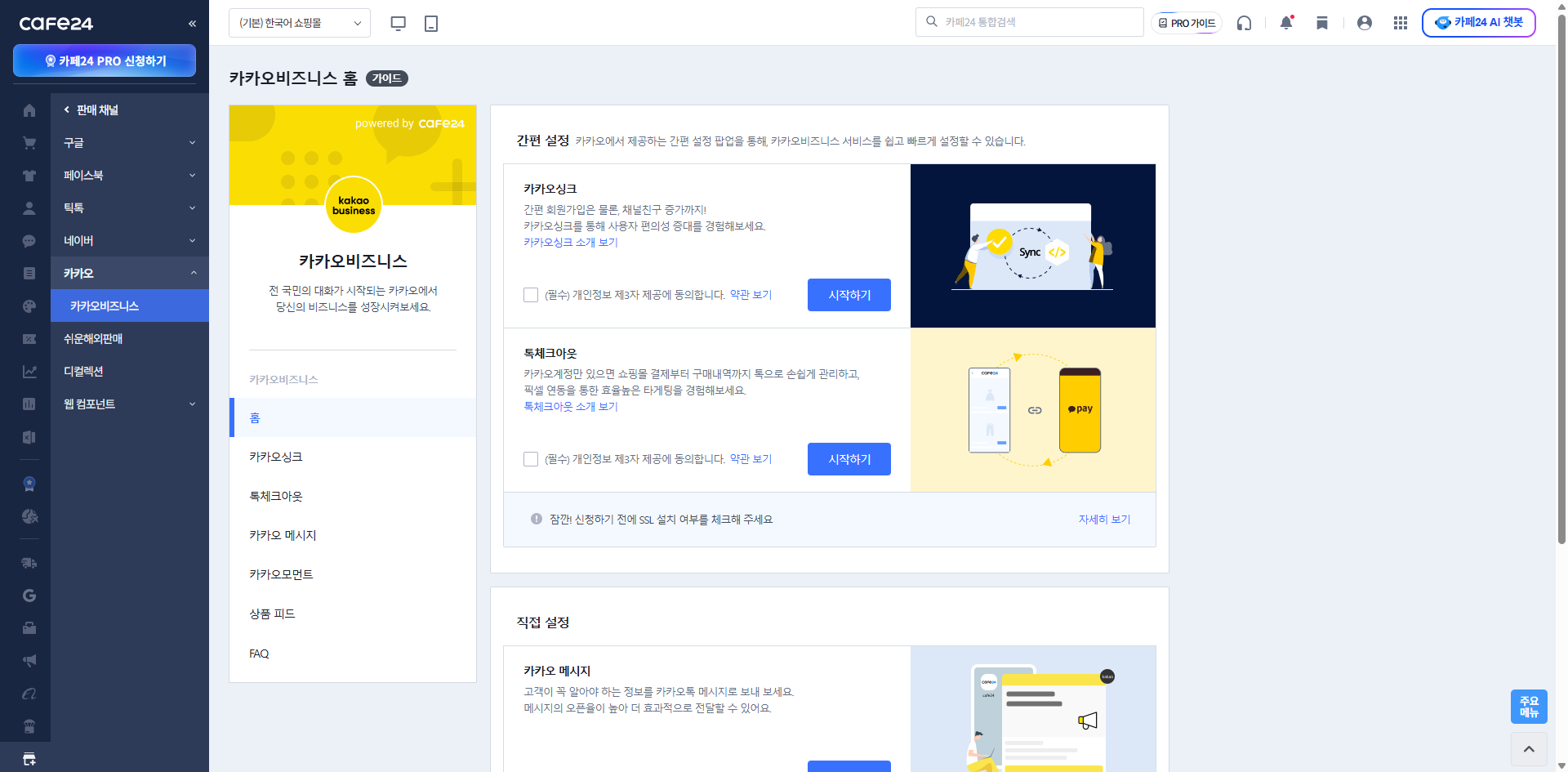
Task: Open the apps grid icon
Action: [x=1401, y=23]
